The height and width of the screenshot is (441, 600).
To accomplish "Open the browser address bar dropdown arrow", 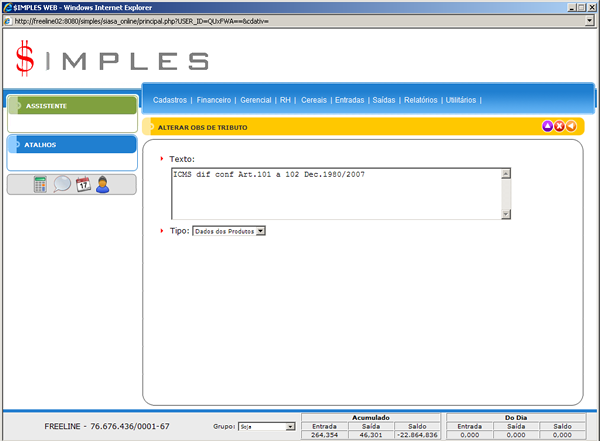I will (x=587, y=21).
